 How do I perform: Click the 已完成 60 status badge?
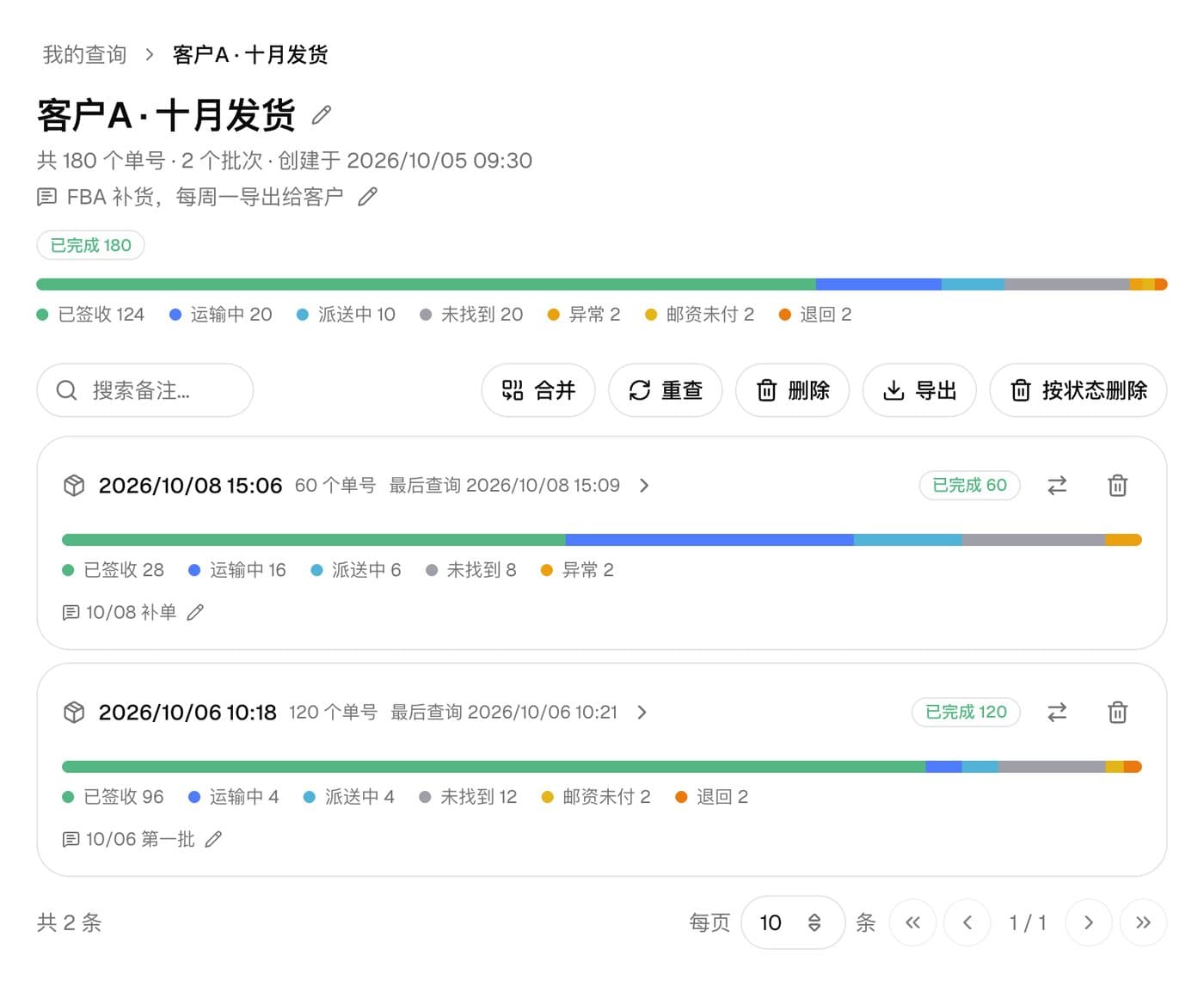969,486
